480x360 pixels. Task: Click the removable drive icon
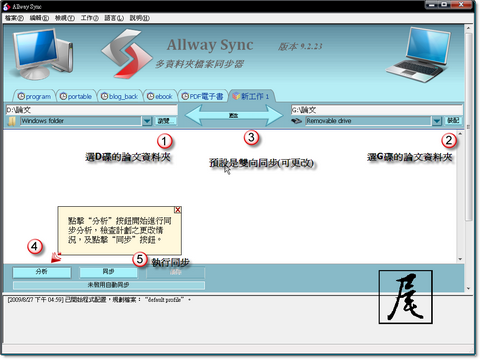coord(296,121)
